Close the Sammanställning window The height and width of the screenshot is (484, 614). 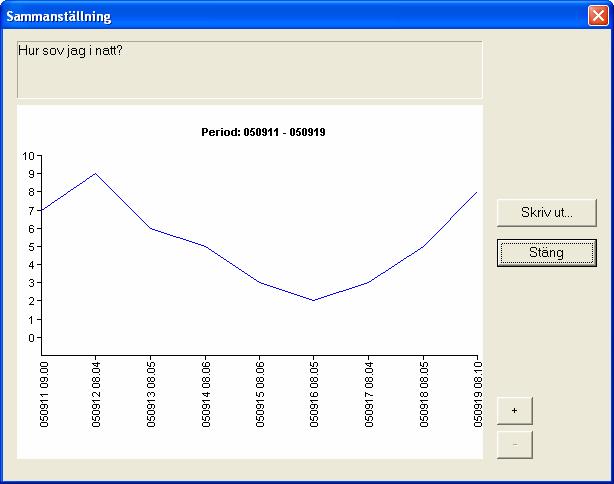point(598,16)
